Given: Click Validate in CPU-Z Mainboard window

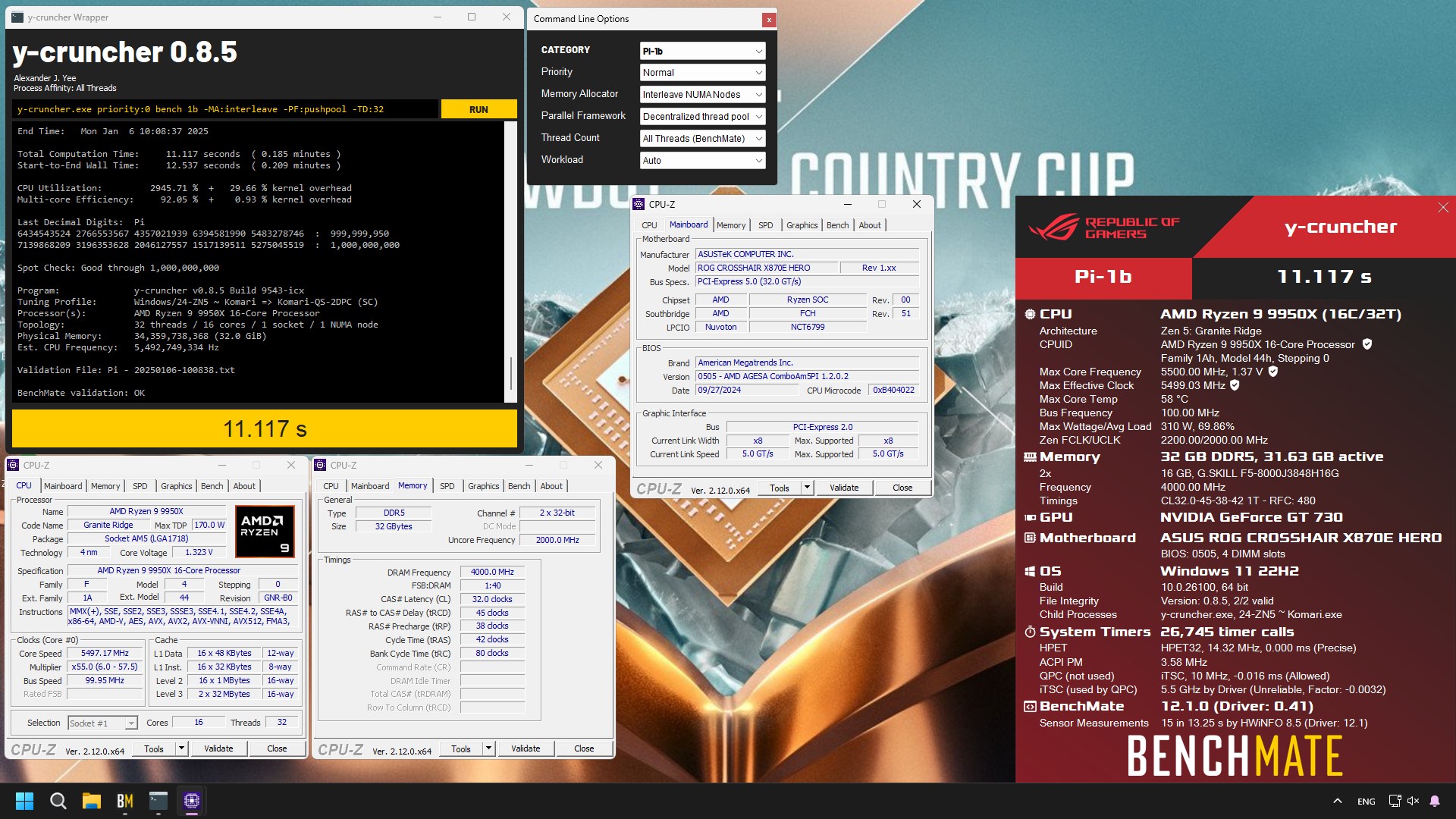Looking at the screenshot, I should click(x=844, y=488).
